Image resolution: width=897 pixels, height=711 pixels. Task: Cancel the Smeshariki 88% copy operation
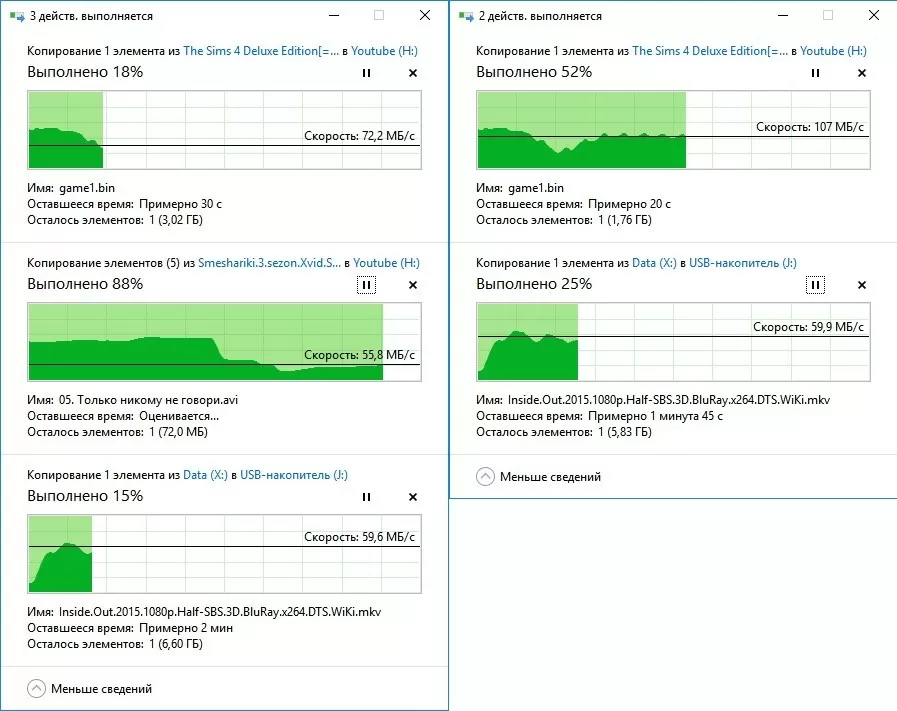click(413, 285)
